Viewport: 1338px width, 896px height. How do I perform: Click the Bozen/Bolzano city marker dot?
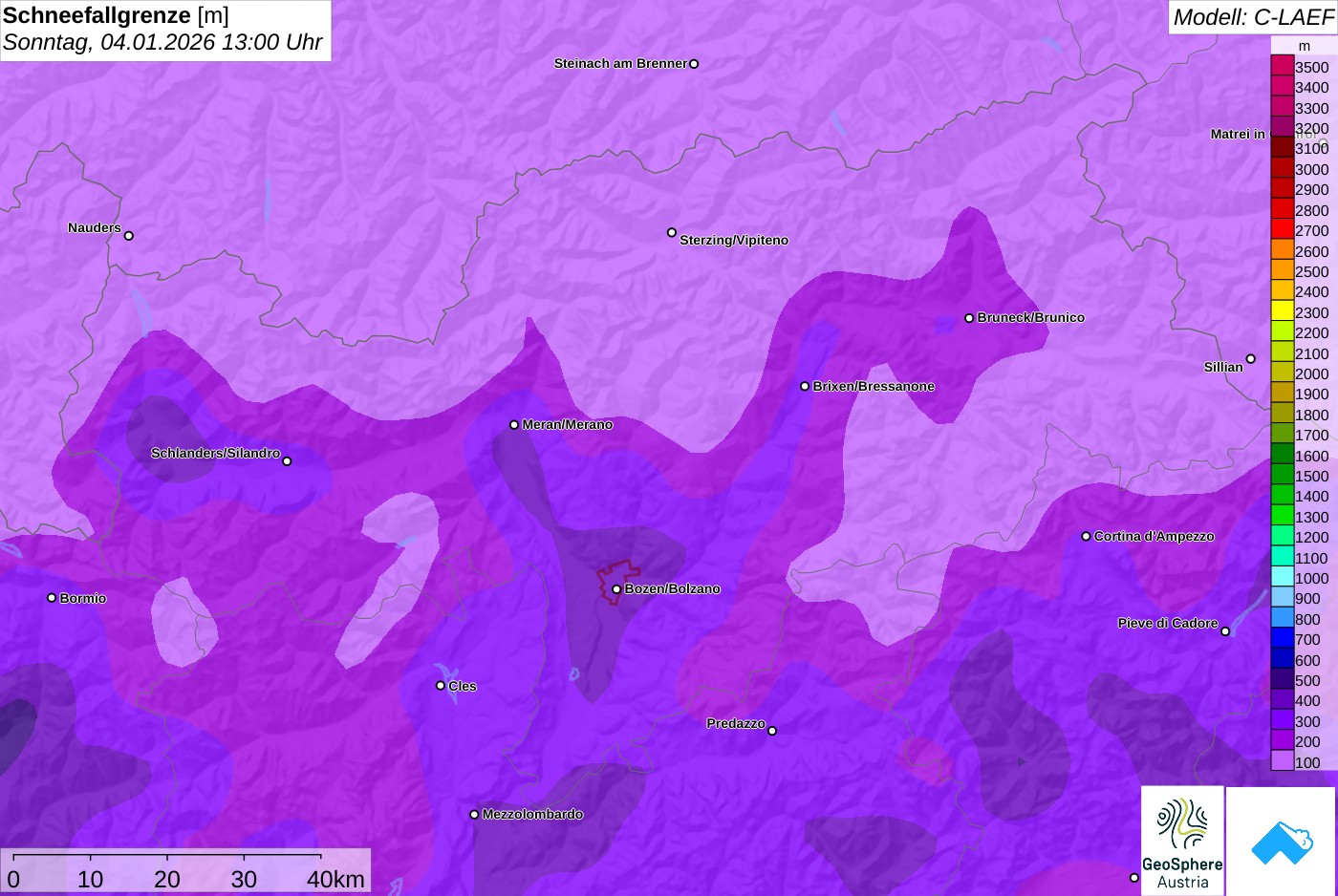coord(616,589)
